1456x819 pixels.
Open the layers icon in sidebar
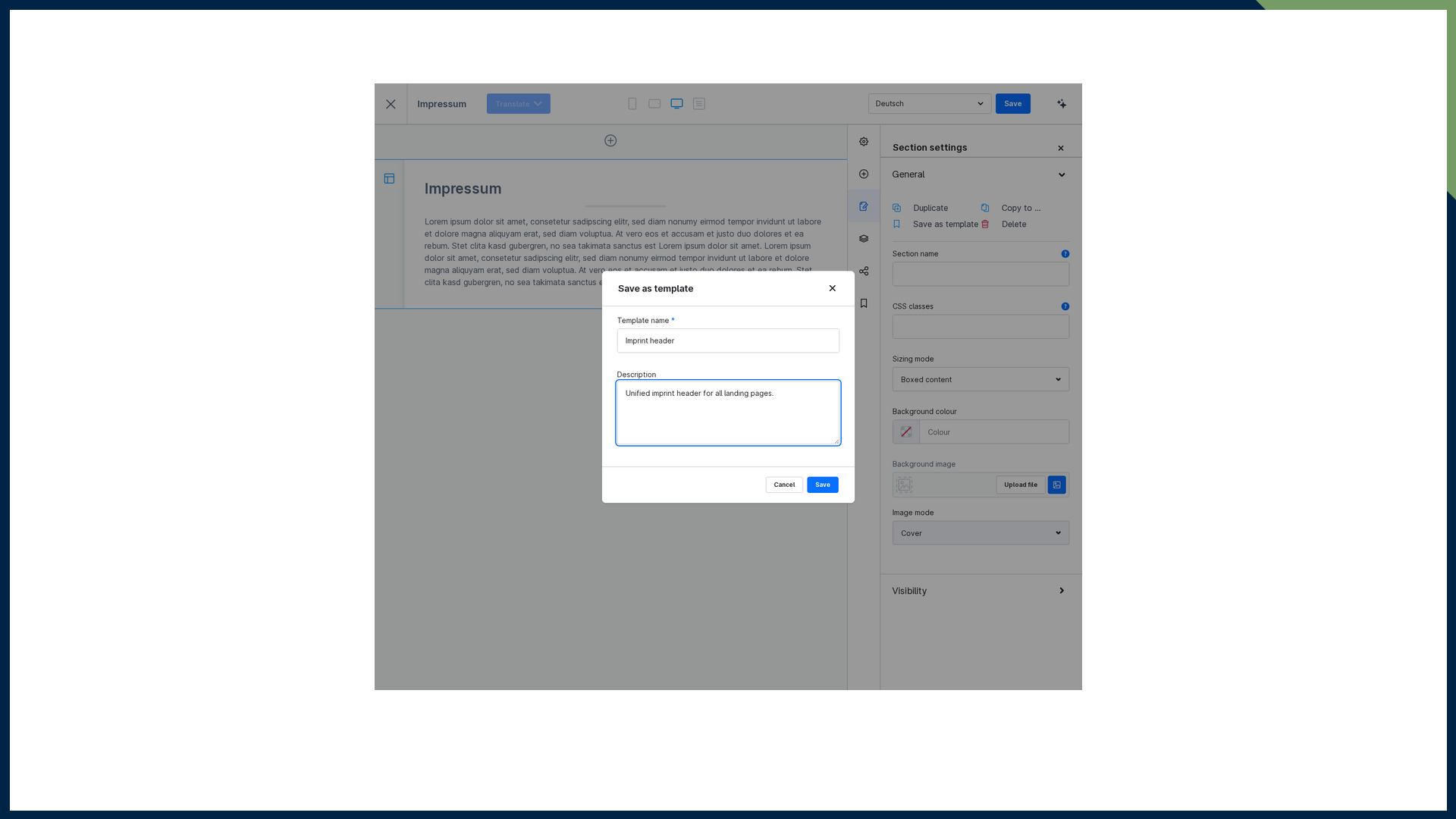pos(864,239)
